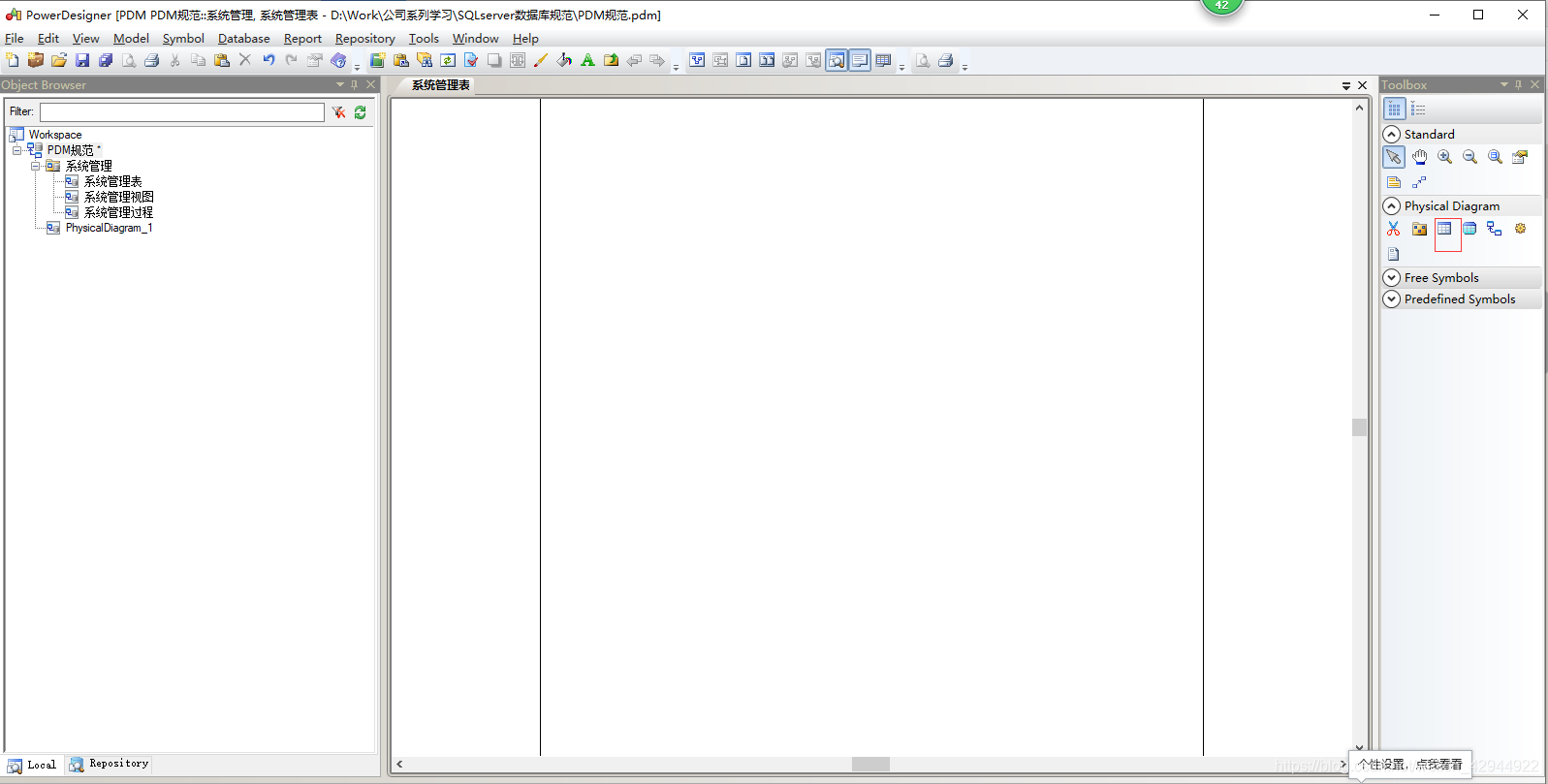1548x784 pixels.
Task: Select 系统管理过程 in the browser tree
Action: [118, 212]
